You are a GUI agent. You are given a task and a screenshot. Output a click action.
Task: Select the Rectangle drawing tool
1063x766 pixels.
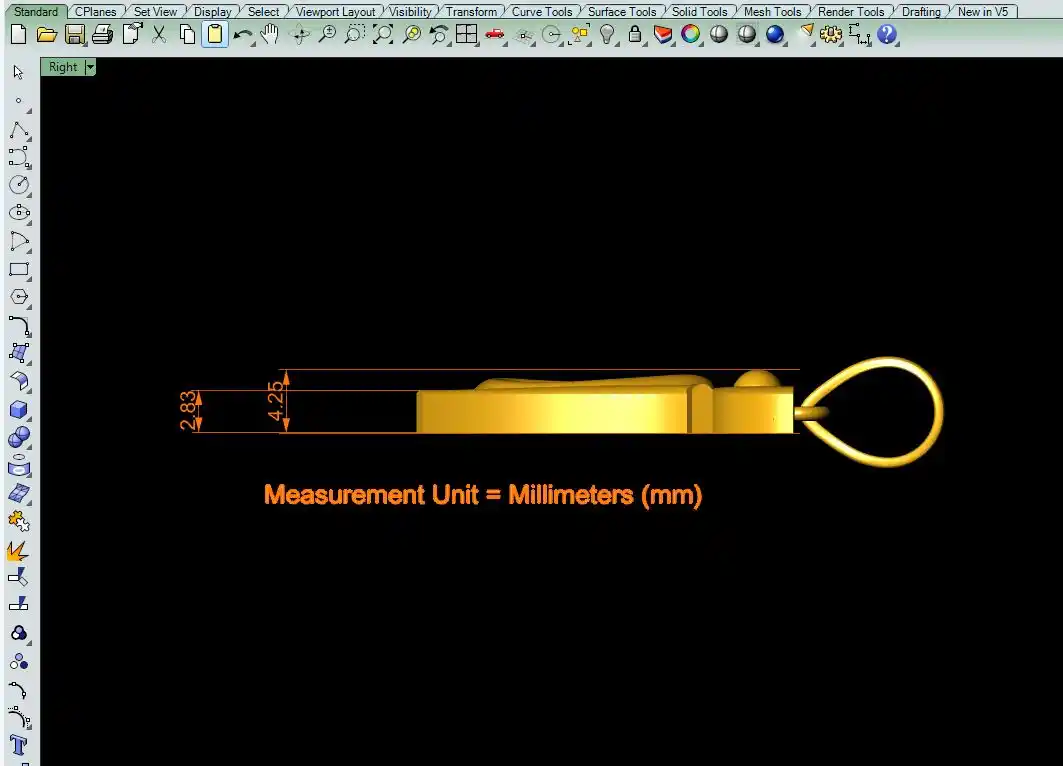(18, 269)
